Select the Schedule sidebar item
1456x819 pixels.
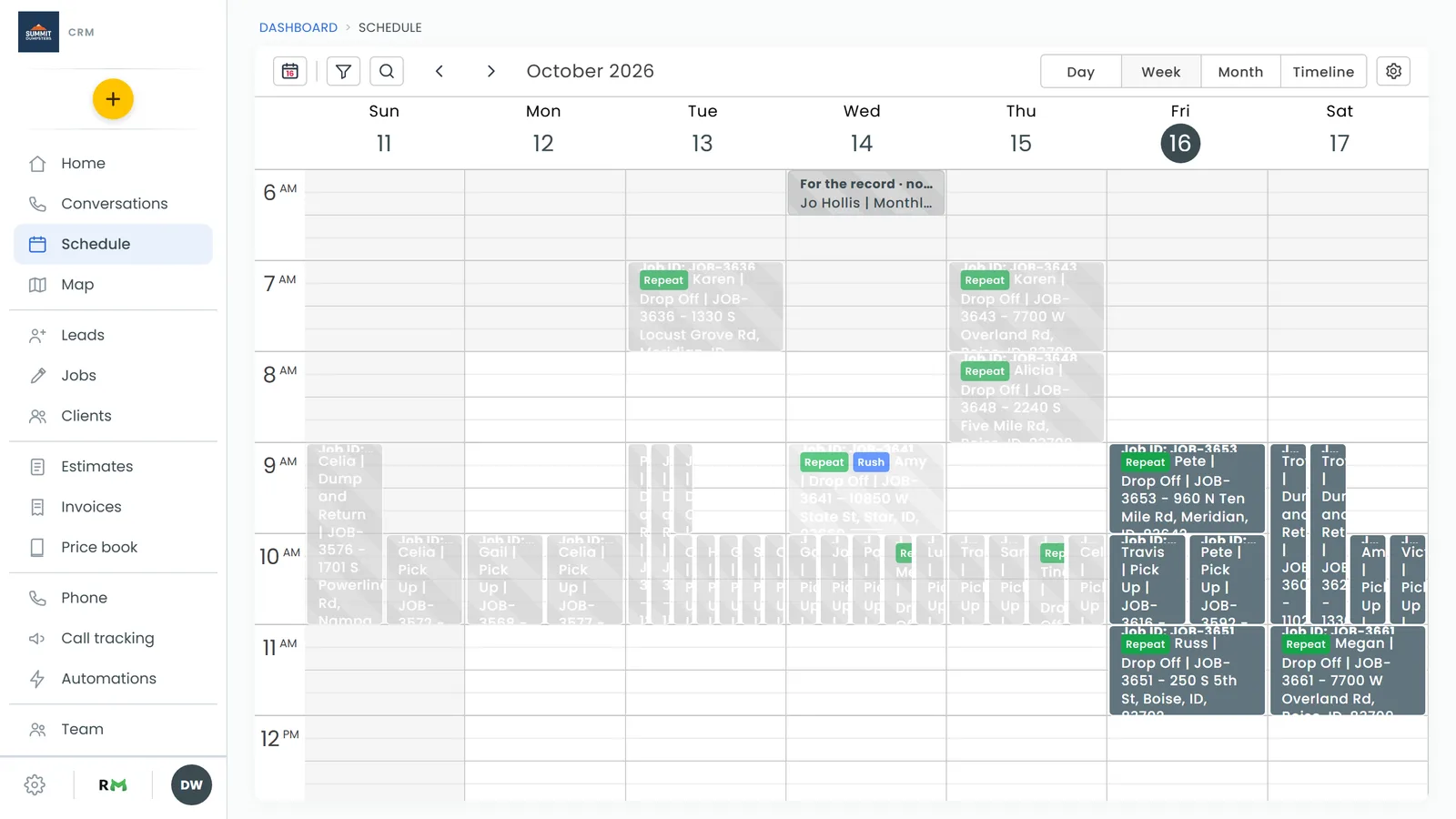click(x=113, y=244)
